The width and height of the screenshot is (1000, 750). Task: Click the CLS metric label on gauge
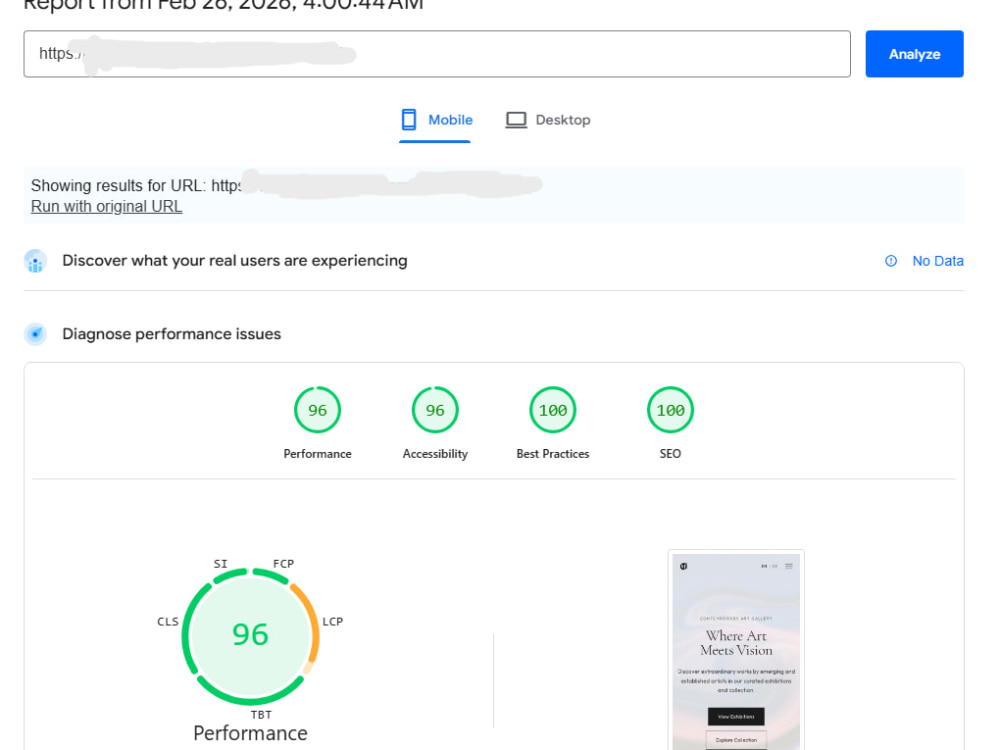pyautogui.click(x=168, y=622)
